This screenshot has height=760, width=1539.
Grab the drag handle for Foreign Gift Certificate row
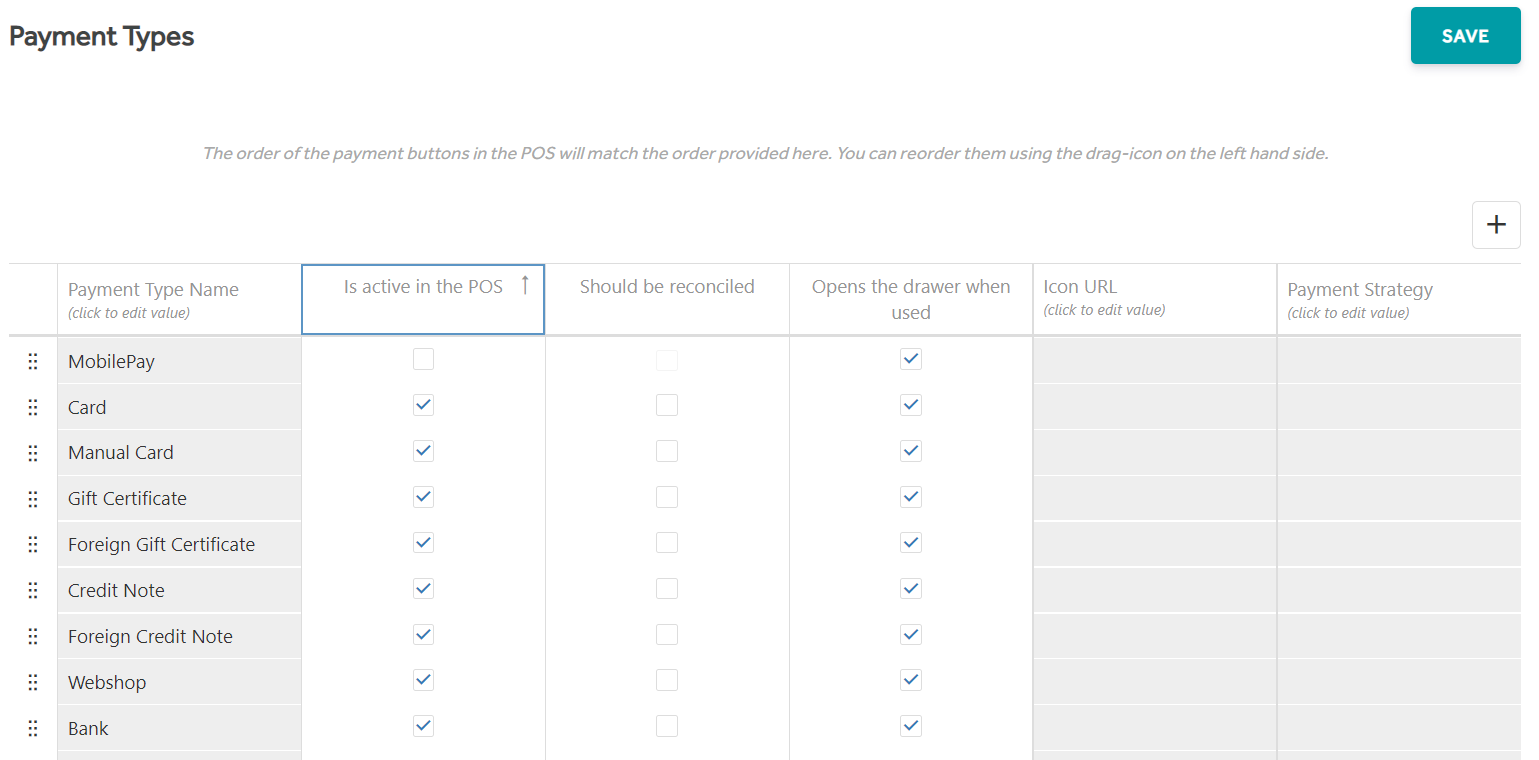click(x=33, y=545)
